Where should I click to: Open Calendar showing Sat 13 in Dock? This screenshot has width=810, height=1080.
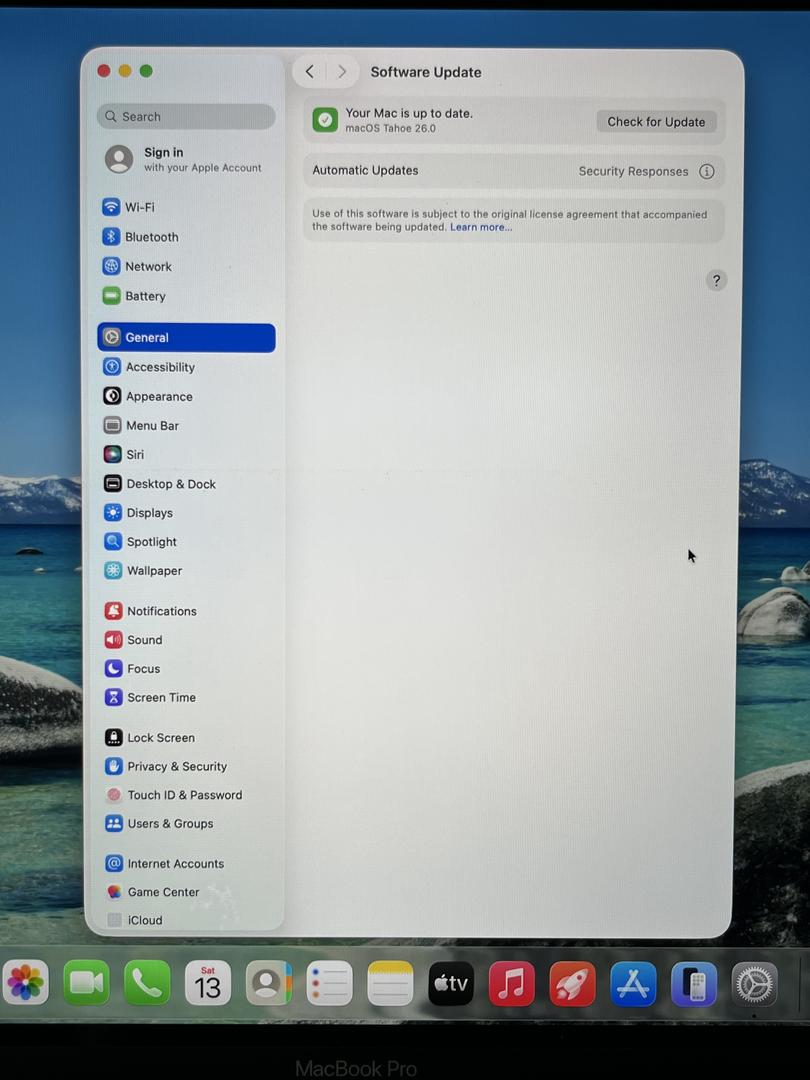point(208,982)
